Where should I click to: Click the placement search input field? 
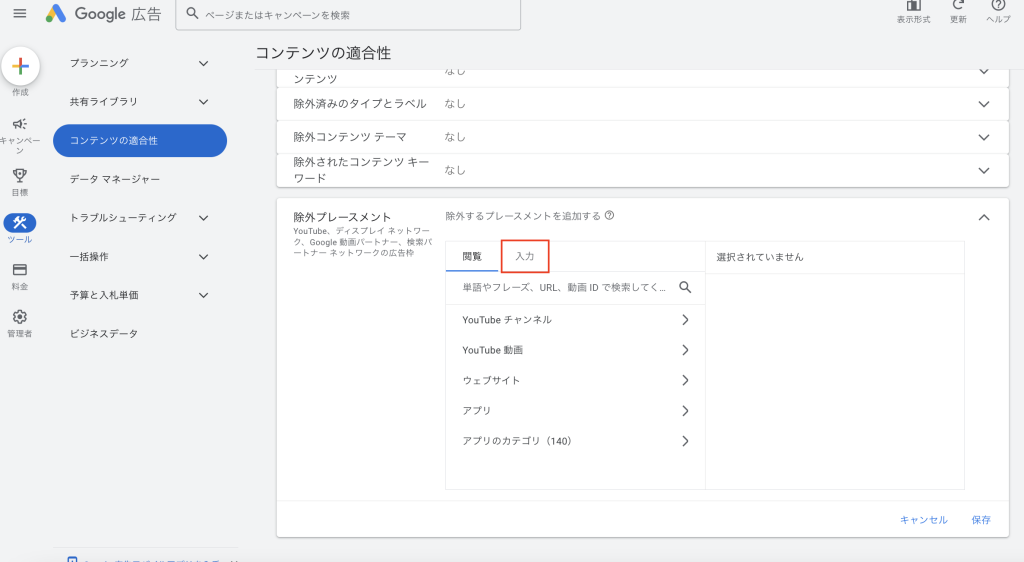(563, 288)
